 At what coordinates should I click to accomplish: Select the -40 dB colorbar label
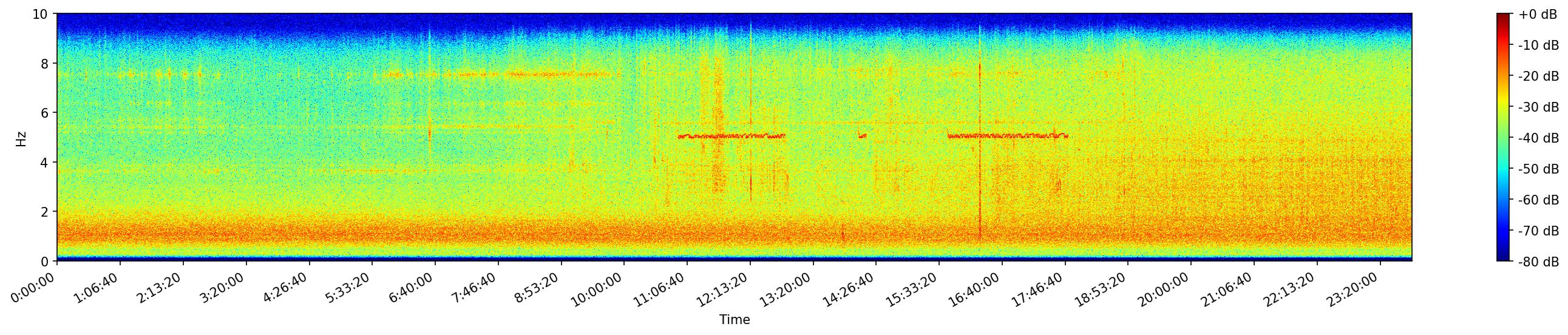tap(1537, 138)
